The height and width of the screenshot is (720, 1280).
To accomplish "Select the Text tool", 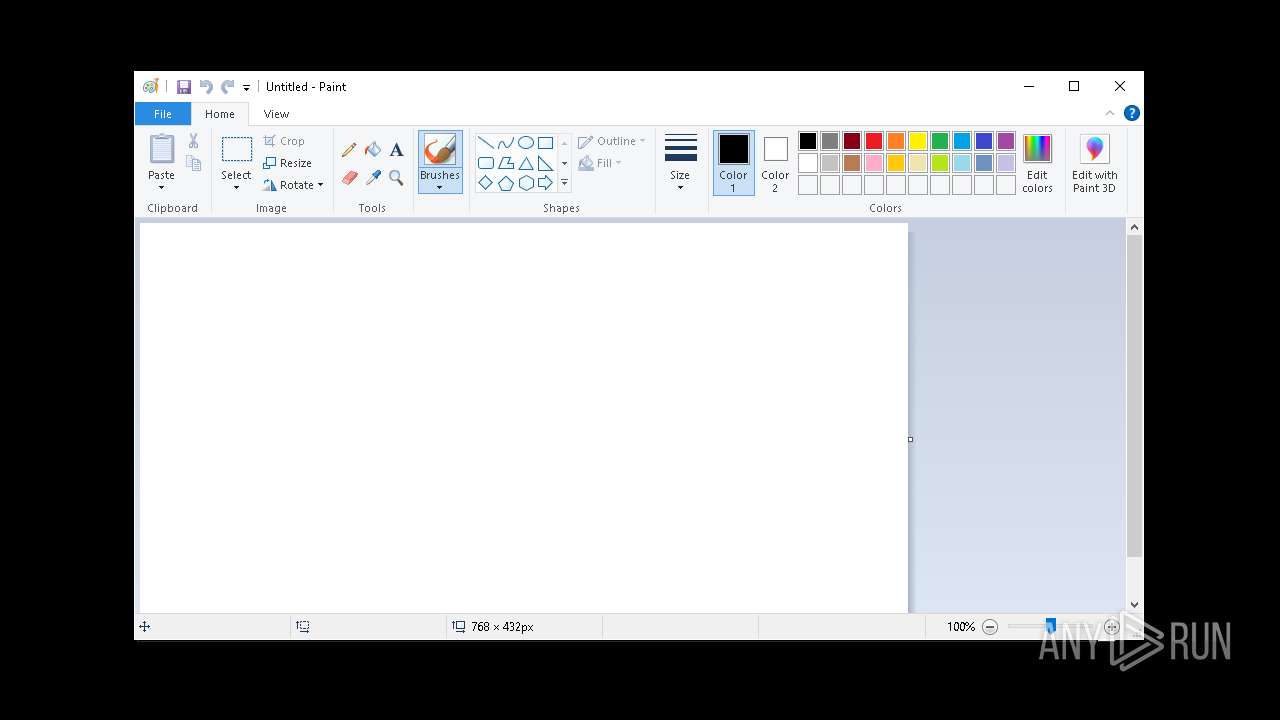I will pos(396,150).
